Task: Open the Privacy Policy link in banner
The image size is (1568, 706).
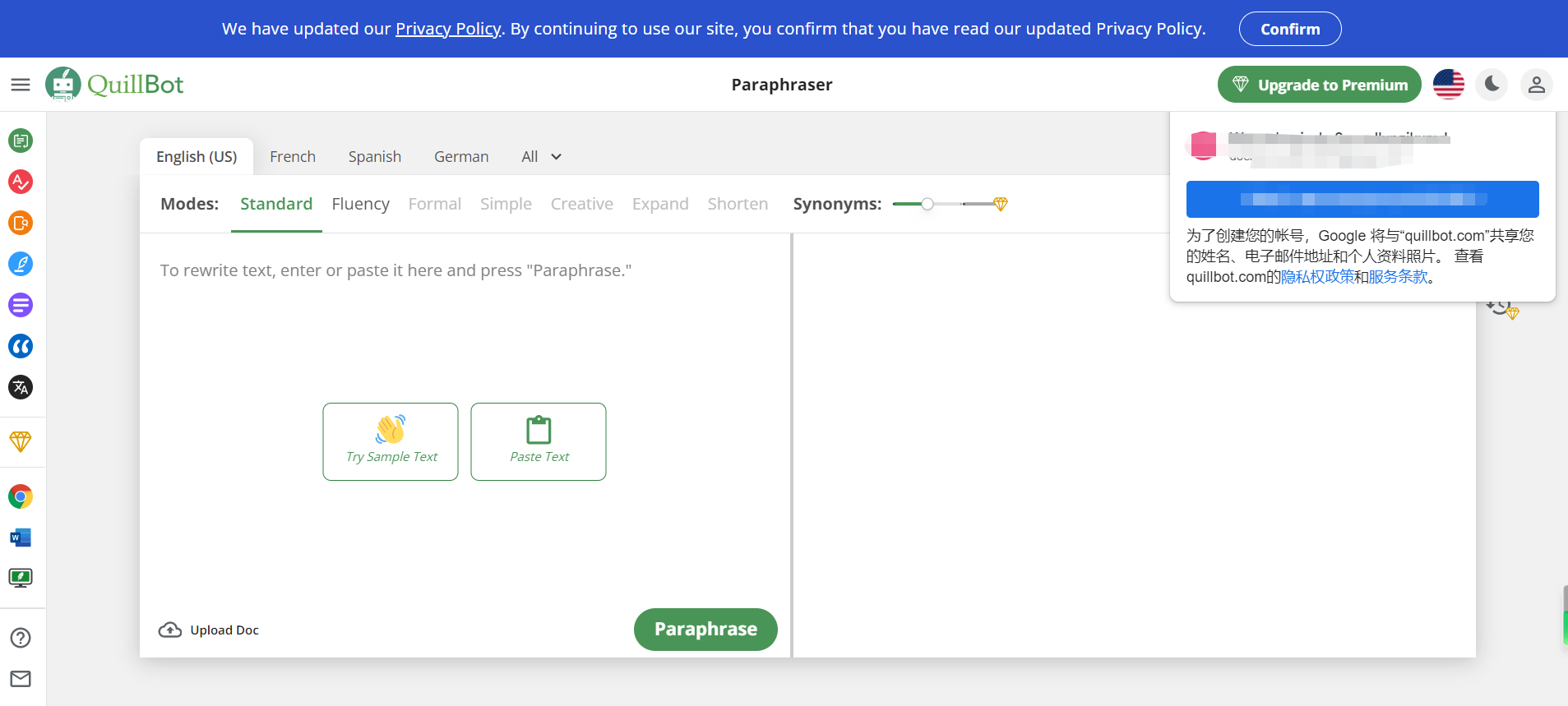Action: 448,29
